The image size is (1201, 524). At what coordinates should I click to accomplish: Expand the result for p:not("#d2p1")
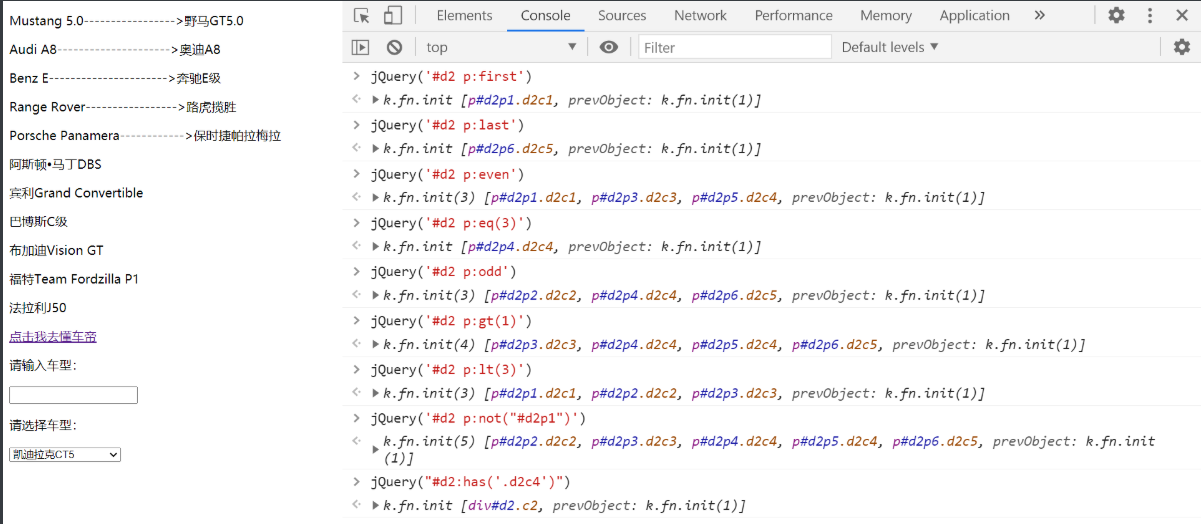pyautogui.click(x=375, y=450)
